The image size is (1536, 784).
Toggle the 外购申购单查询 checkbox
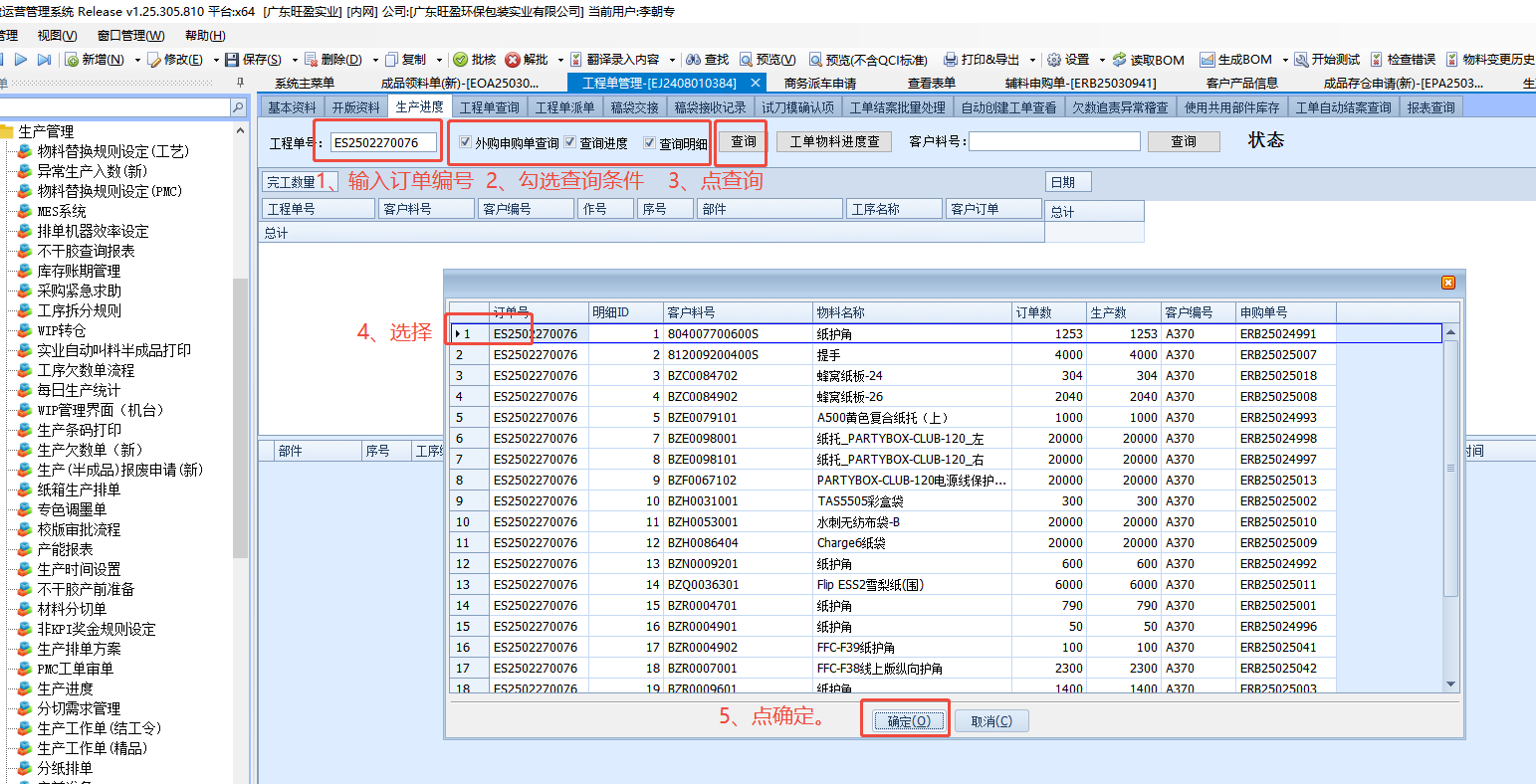[x=465, y=143]
